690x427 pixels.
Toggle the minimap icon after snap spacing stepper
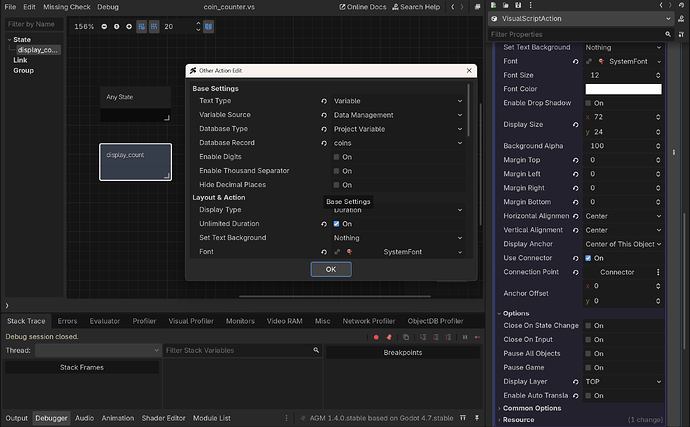[x=209, y=26]
